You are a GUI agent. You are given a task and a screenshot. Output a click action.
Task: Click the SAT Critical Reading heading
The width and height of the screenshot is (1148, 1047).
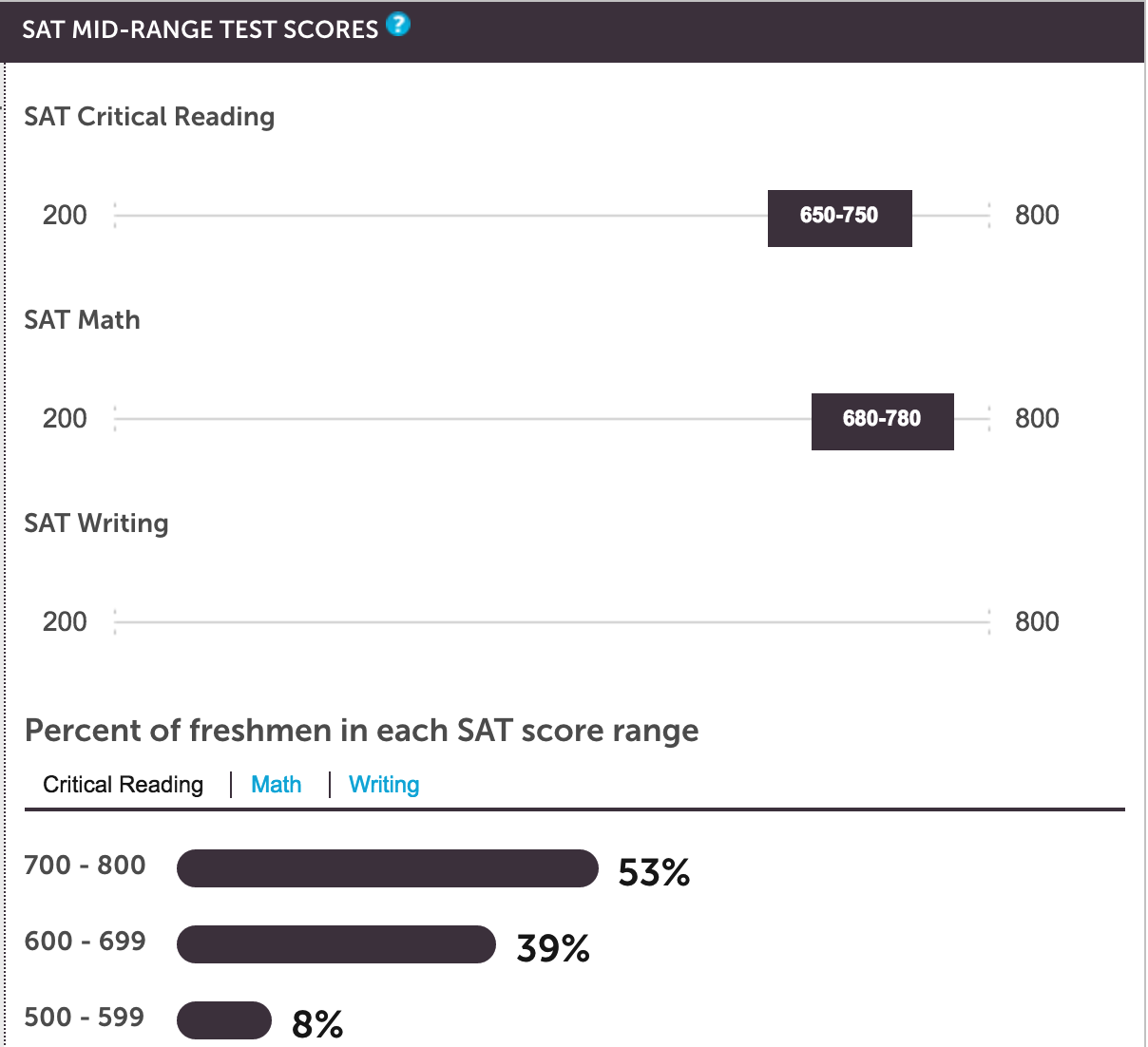[x=149, y=117]
